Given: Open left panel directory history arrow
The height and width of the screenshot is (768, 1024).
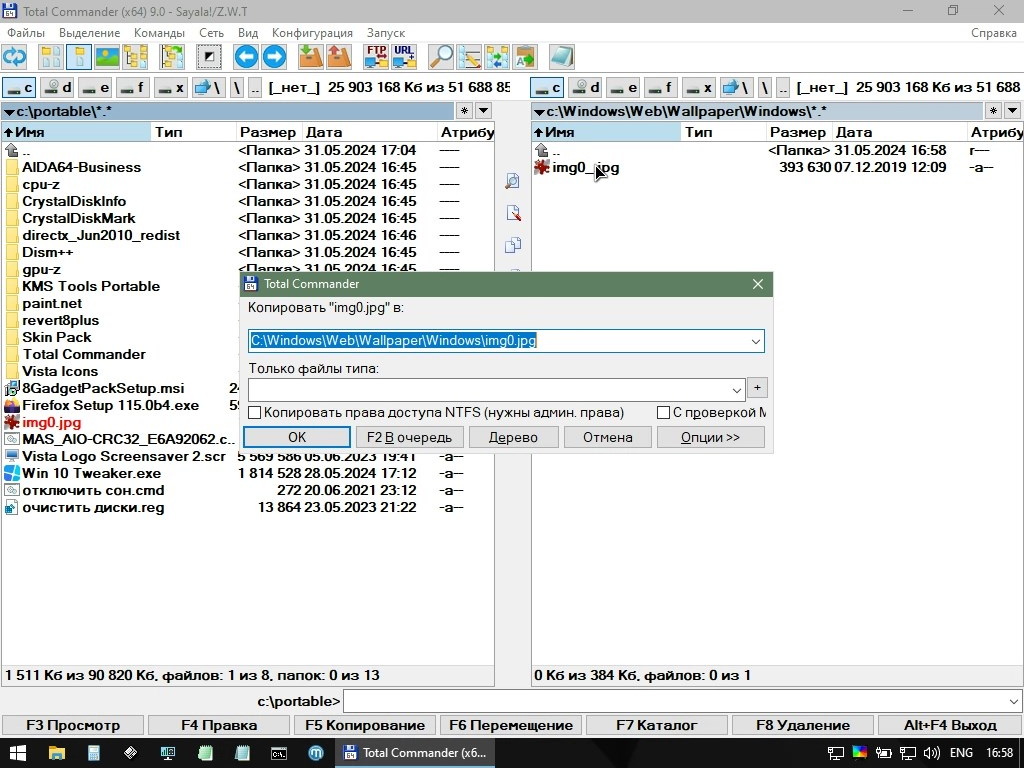Looking at the screenshot, I should (483, 111).
